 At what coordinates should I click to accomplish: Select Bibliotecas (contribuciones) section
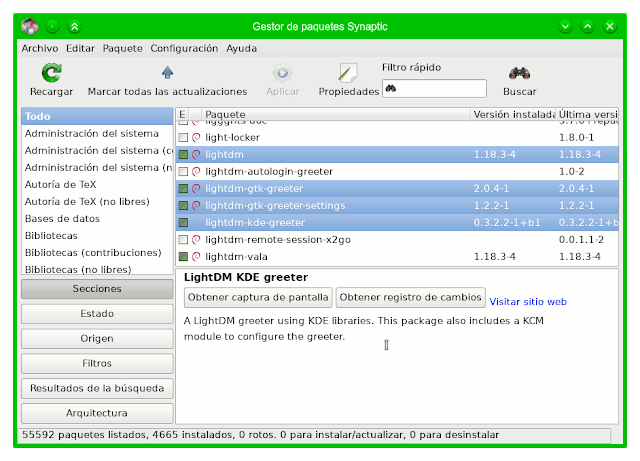[x=97, y=253]
